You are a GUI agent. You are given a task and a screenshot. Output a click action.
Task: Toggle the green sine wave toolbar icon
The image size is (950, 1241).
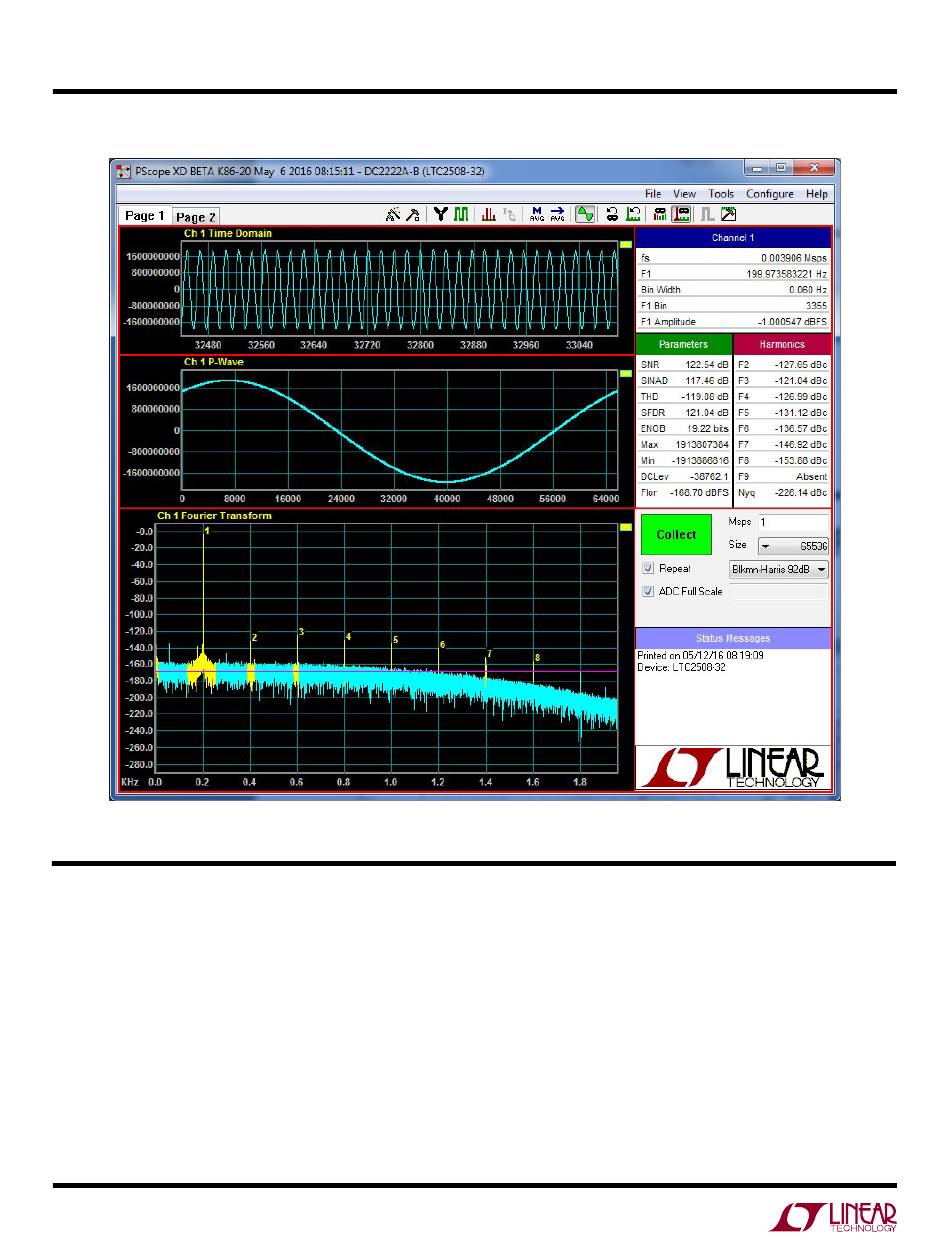[586, 214]
